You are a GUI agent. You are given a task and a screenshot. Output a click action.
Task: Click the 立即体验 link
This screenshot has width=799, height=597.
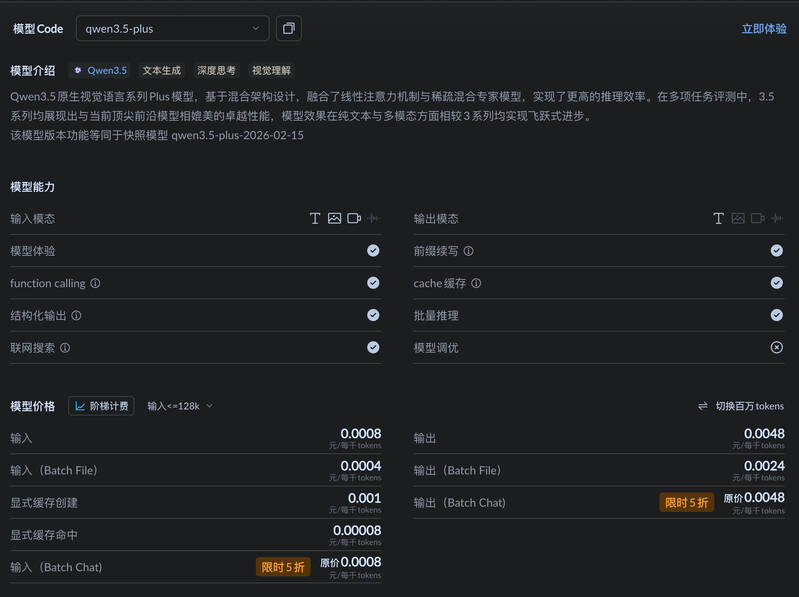(x=763, y=29)
